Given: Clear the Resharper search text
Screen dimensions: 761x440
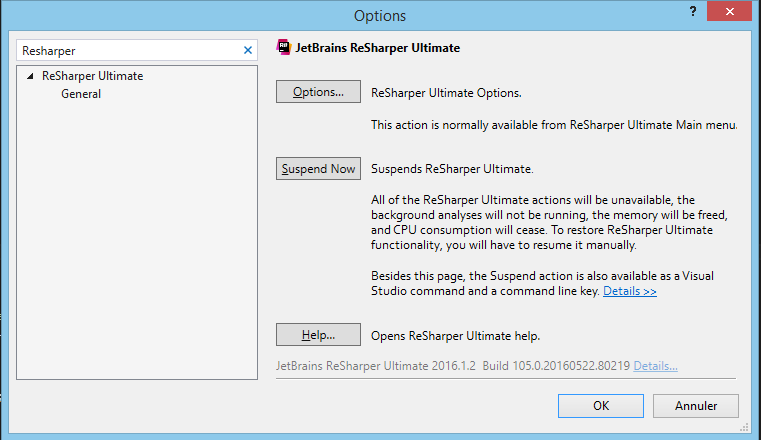Looking at the screenshot, I should pyautogui.click(x=248, y=50).
